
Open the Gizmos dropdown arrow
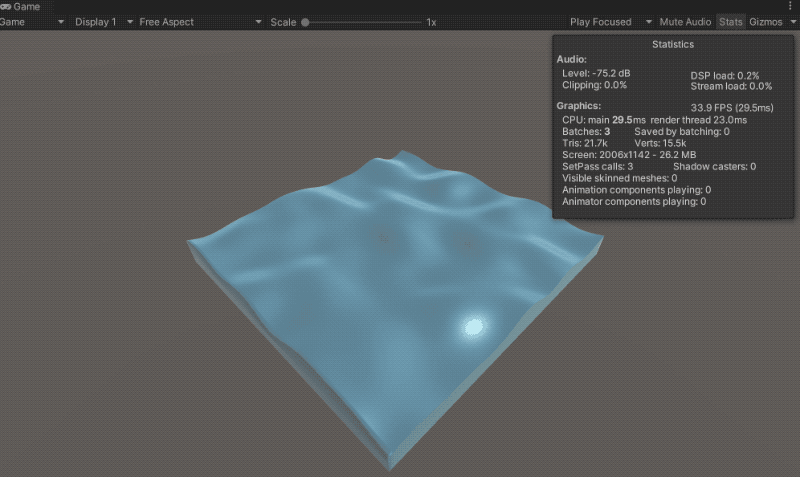coord(793,22)
